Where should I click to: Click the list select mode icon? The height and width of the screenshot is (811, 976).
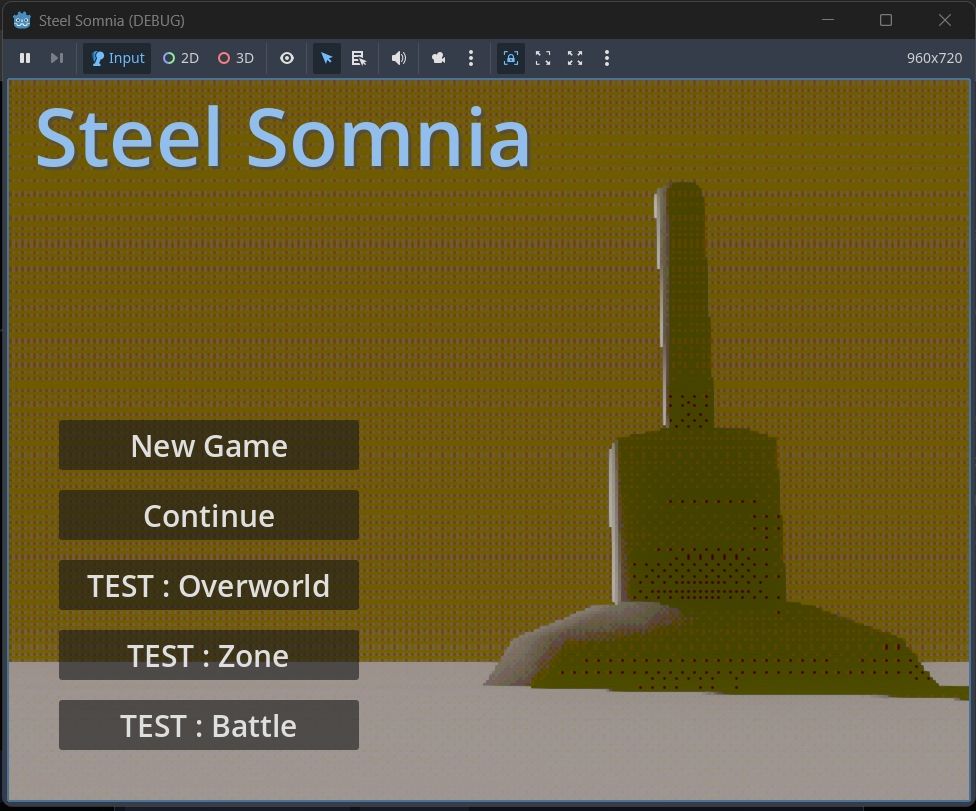[359, 58]
